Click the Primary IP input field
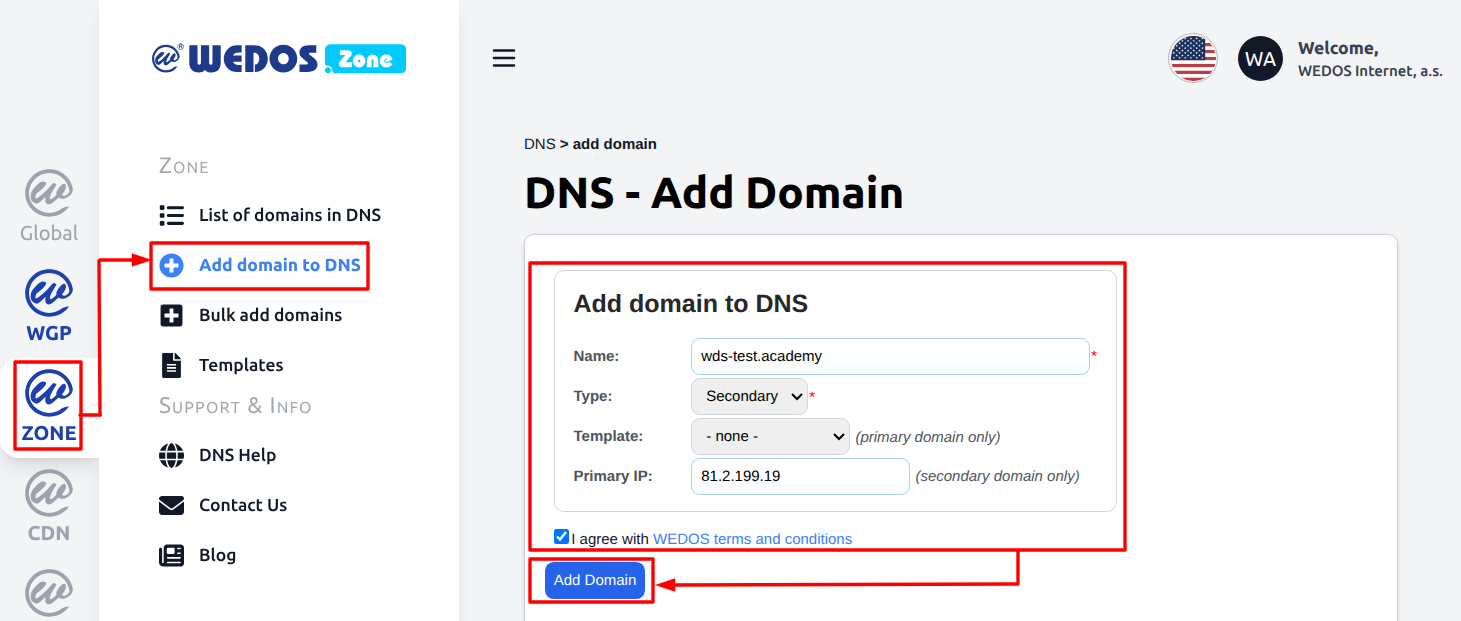 click(800, 476)
